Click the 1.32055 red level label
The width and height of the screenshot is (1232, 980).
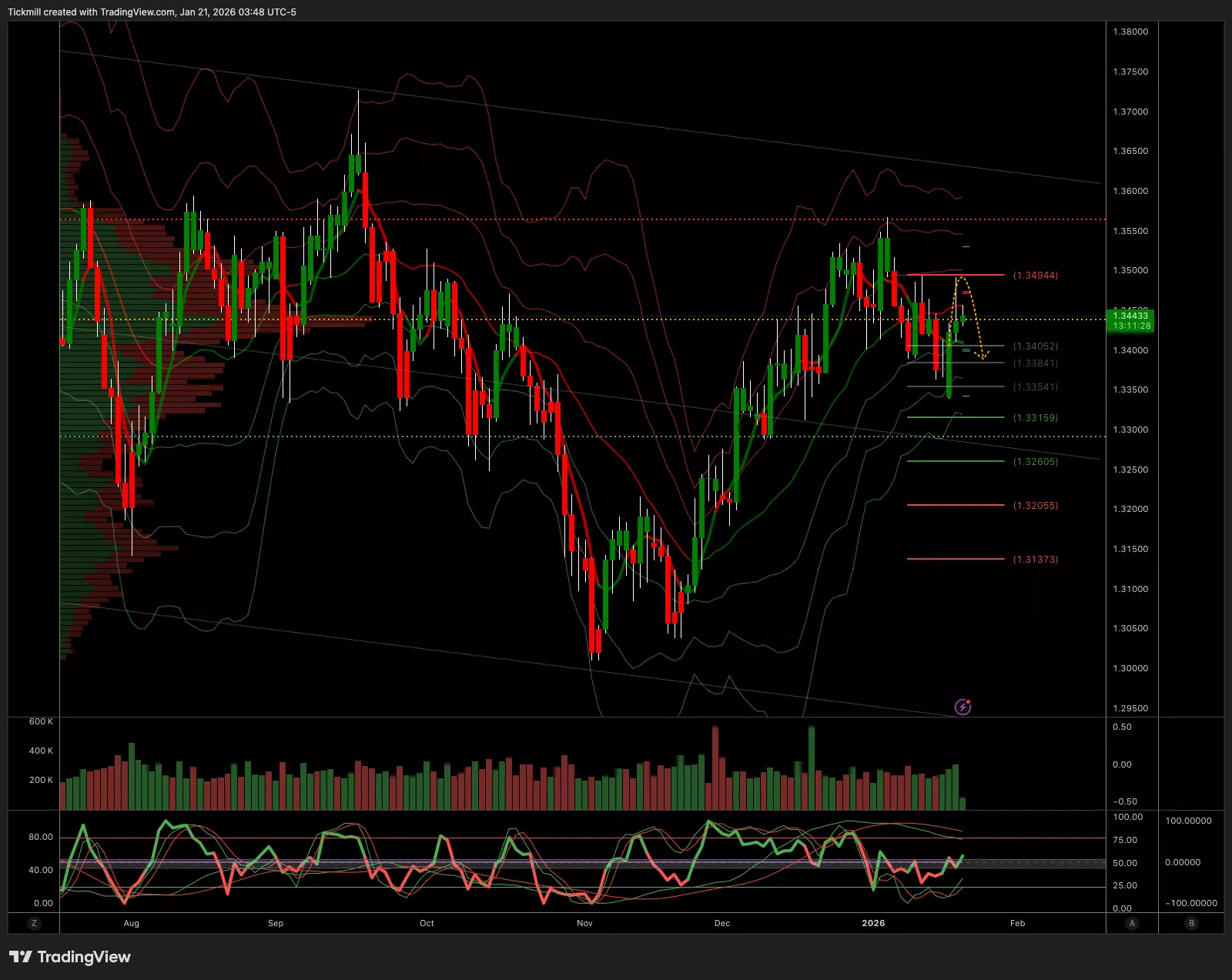(x=1035, y=506)
